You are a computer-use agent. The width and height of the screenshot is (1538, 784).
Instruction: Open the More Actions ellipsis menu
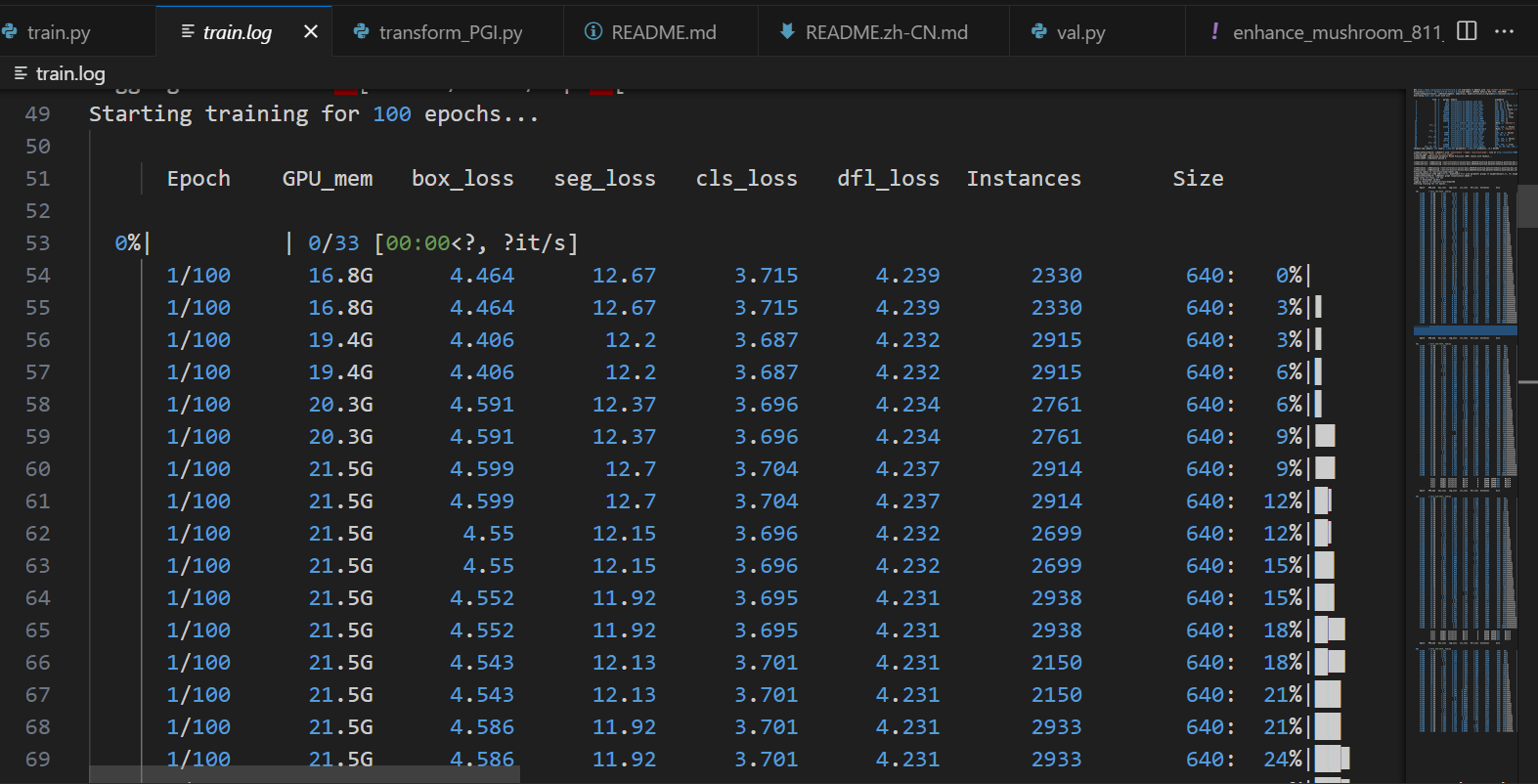(x=1505, y=31)
